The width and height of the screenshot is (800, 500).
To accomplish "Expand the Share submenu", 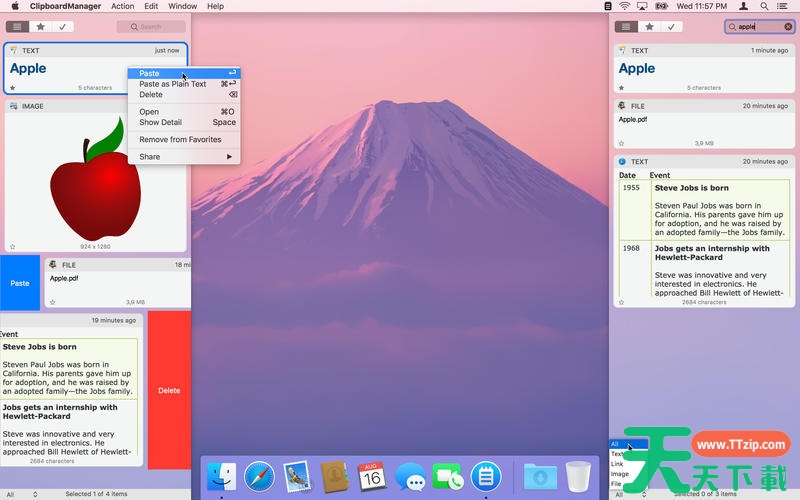I will coord(184,157).
